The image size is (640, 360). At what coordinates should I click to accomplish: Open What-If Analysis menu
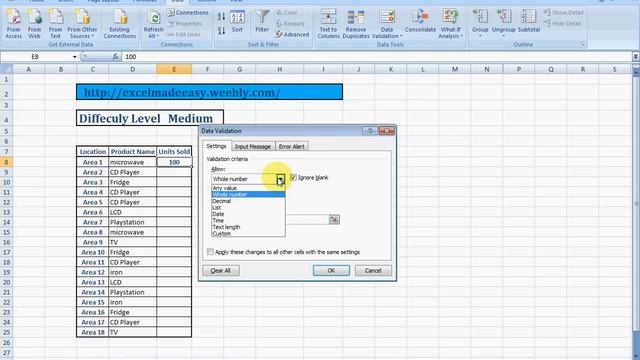(450, 24)
